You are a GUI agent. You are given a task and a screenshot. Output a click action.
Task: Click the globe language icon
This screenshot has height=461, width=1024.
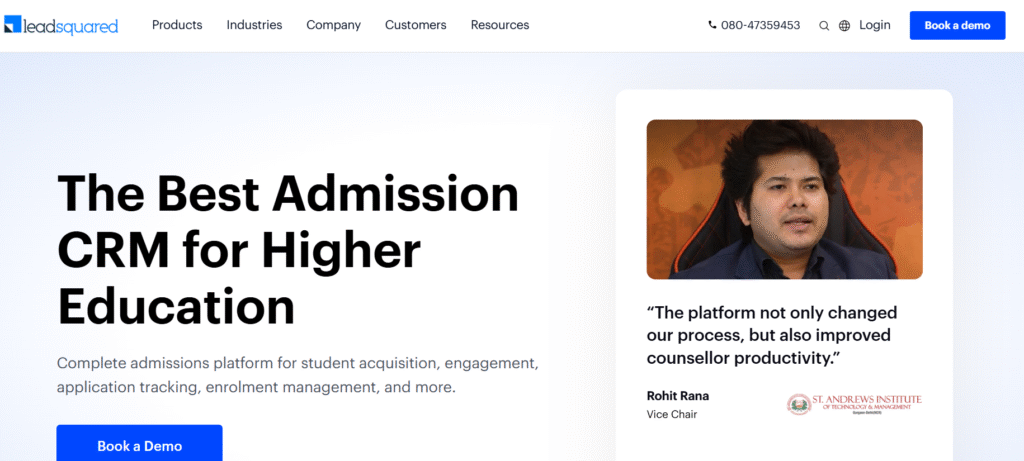[844, 26]
